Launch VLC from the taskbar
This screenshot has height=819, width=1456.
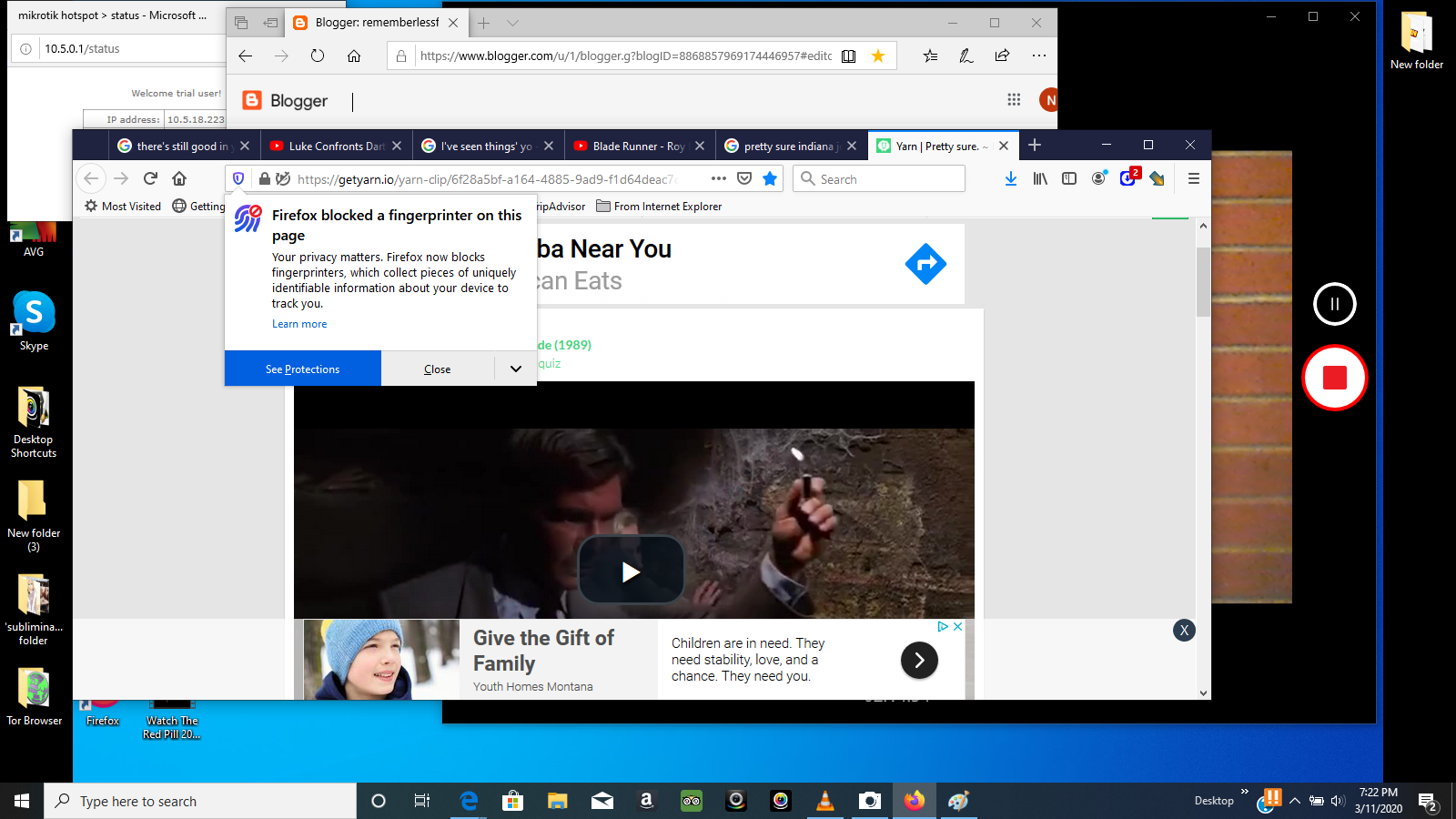click(x=825, y=801)
